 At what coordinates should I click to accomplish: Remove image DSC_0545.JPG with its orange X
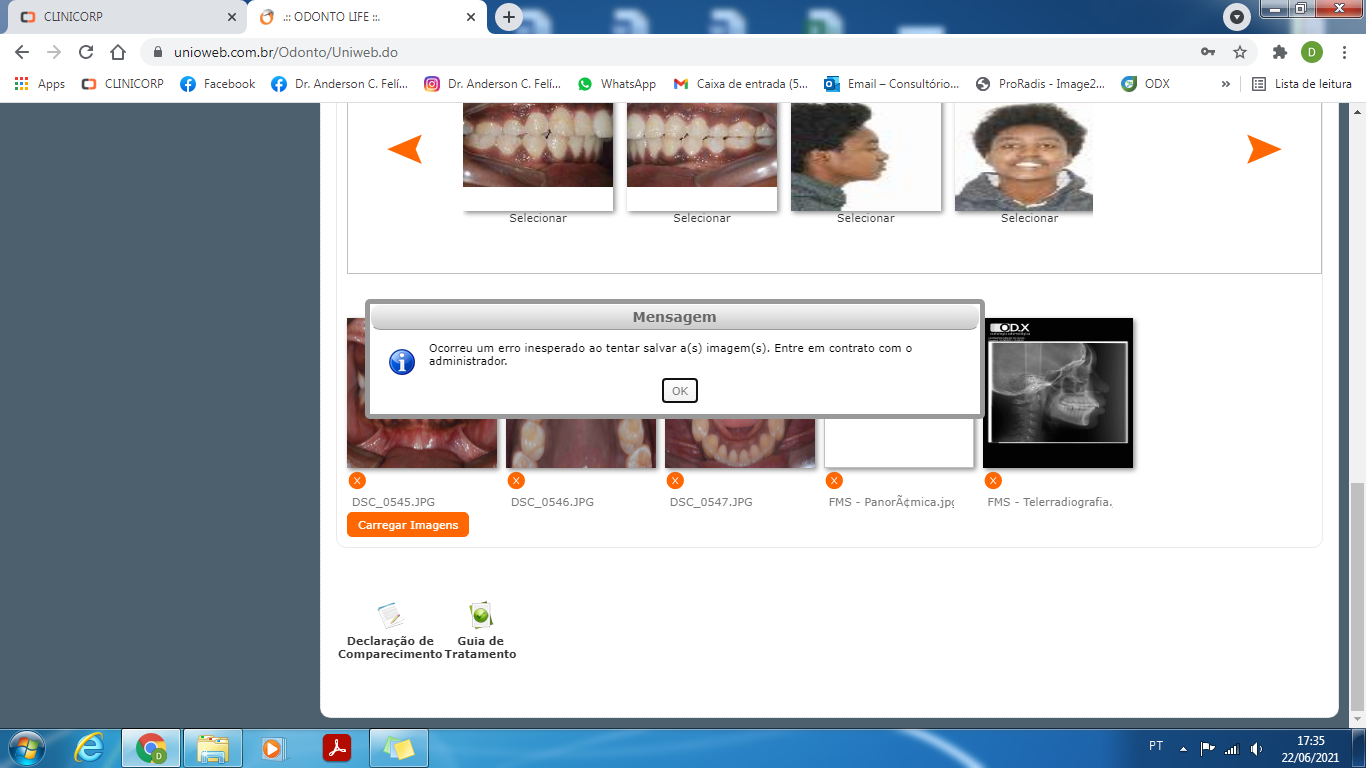pyautogui.click(x=358, y=481)
